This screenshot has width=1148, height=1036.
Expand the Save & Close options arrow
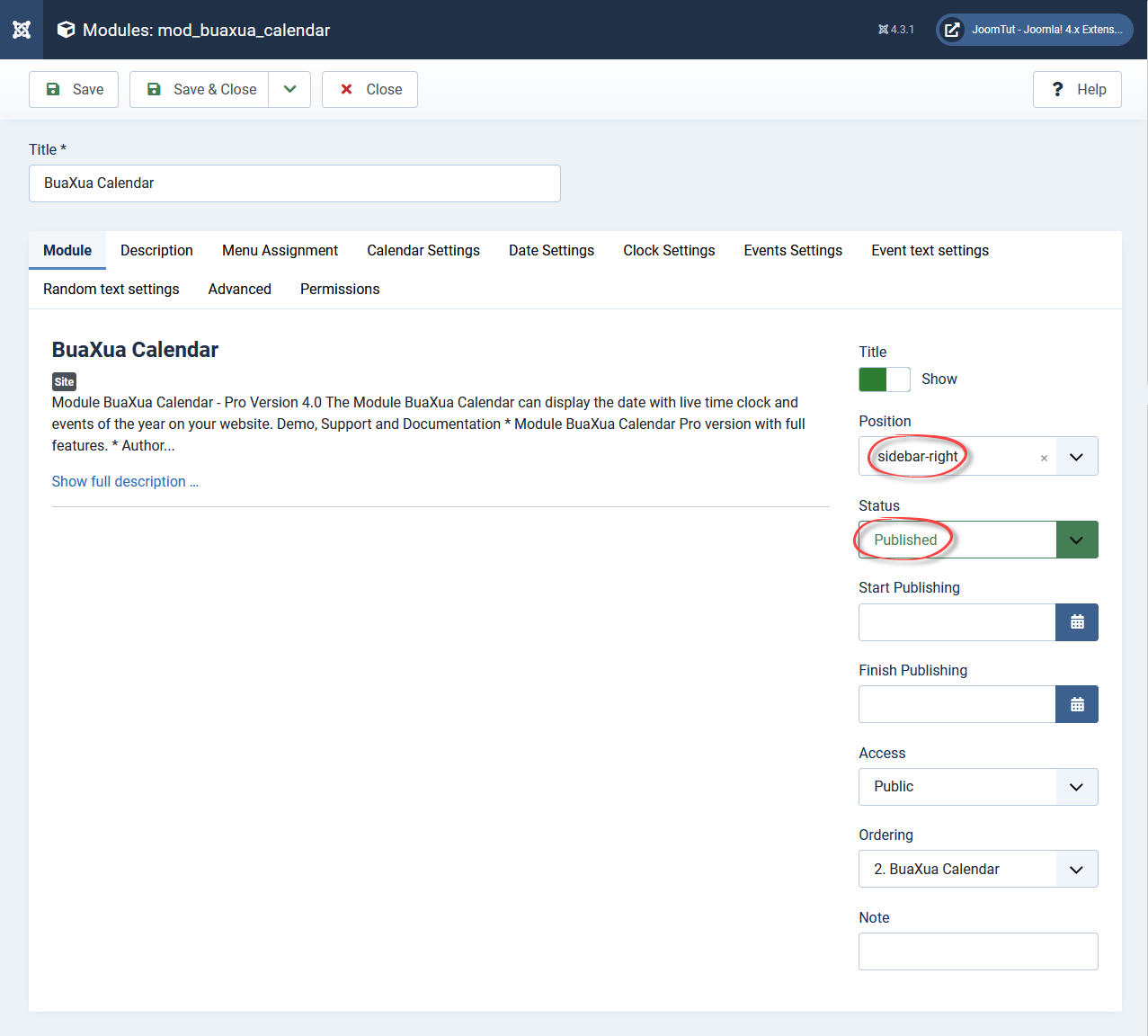click(x=289, y=89)
